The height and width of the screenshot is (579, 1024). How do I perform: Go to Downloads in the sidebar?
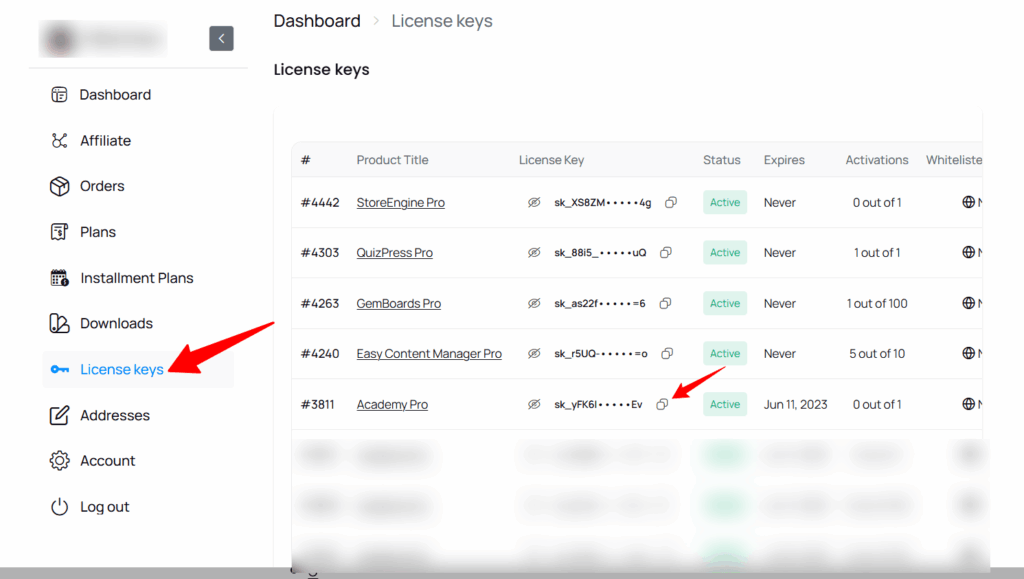(x=116, y=323)
